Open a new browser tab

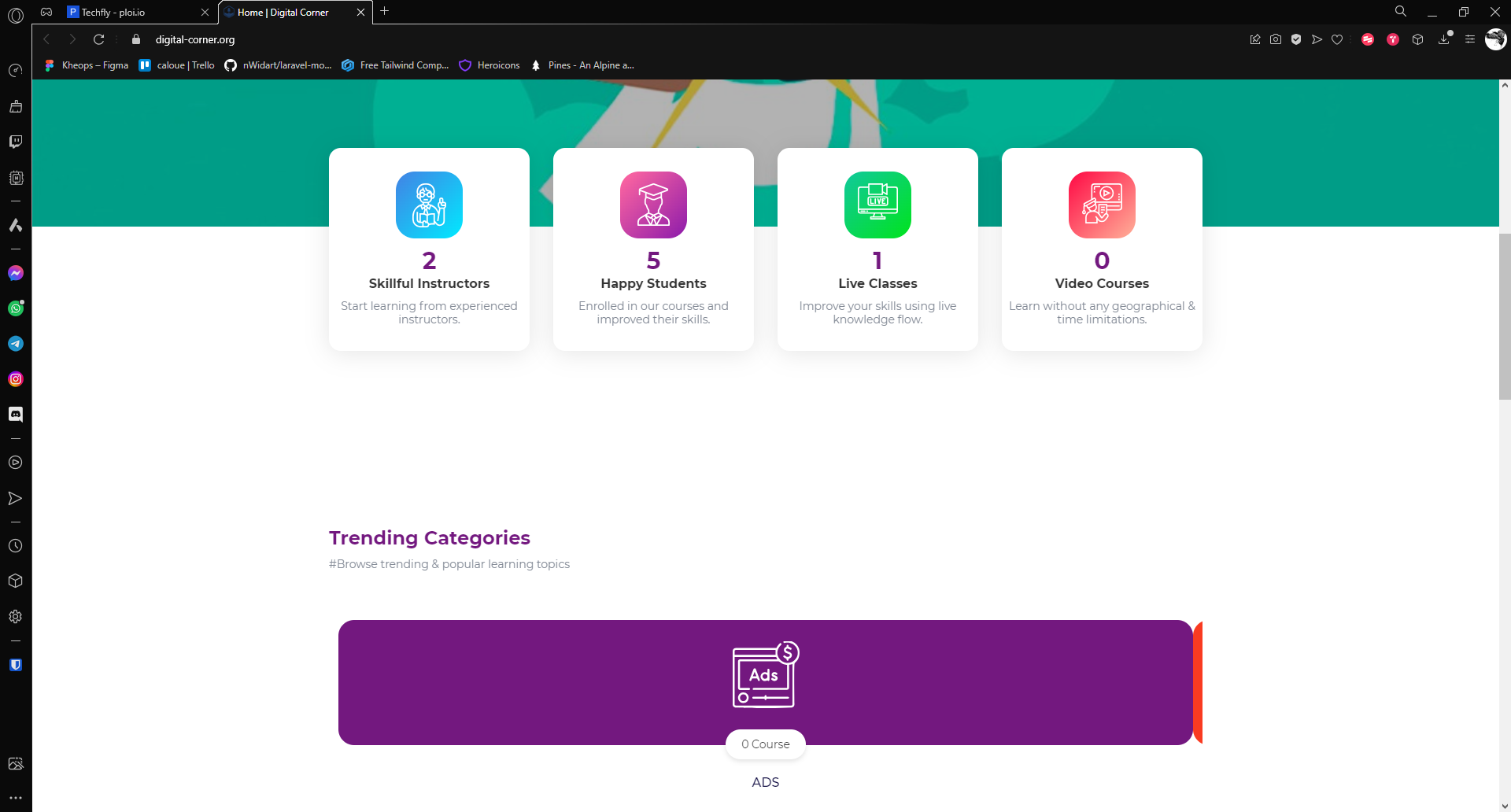(x=385, y=12)
